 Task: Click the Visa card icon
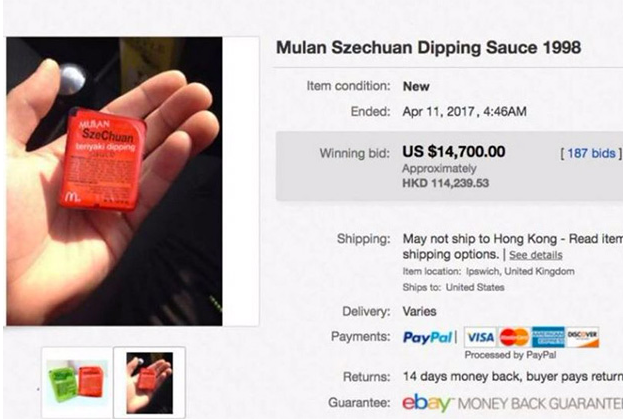(x=479, y=338)
